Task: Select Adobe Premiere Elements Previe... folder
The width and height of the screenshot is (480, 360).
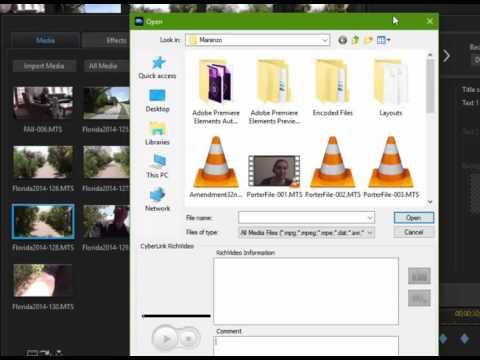Action: point(274,92)
